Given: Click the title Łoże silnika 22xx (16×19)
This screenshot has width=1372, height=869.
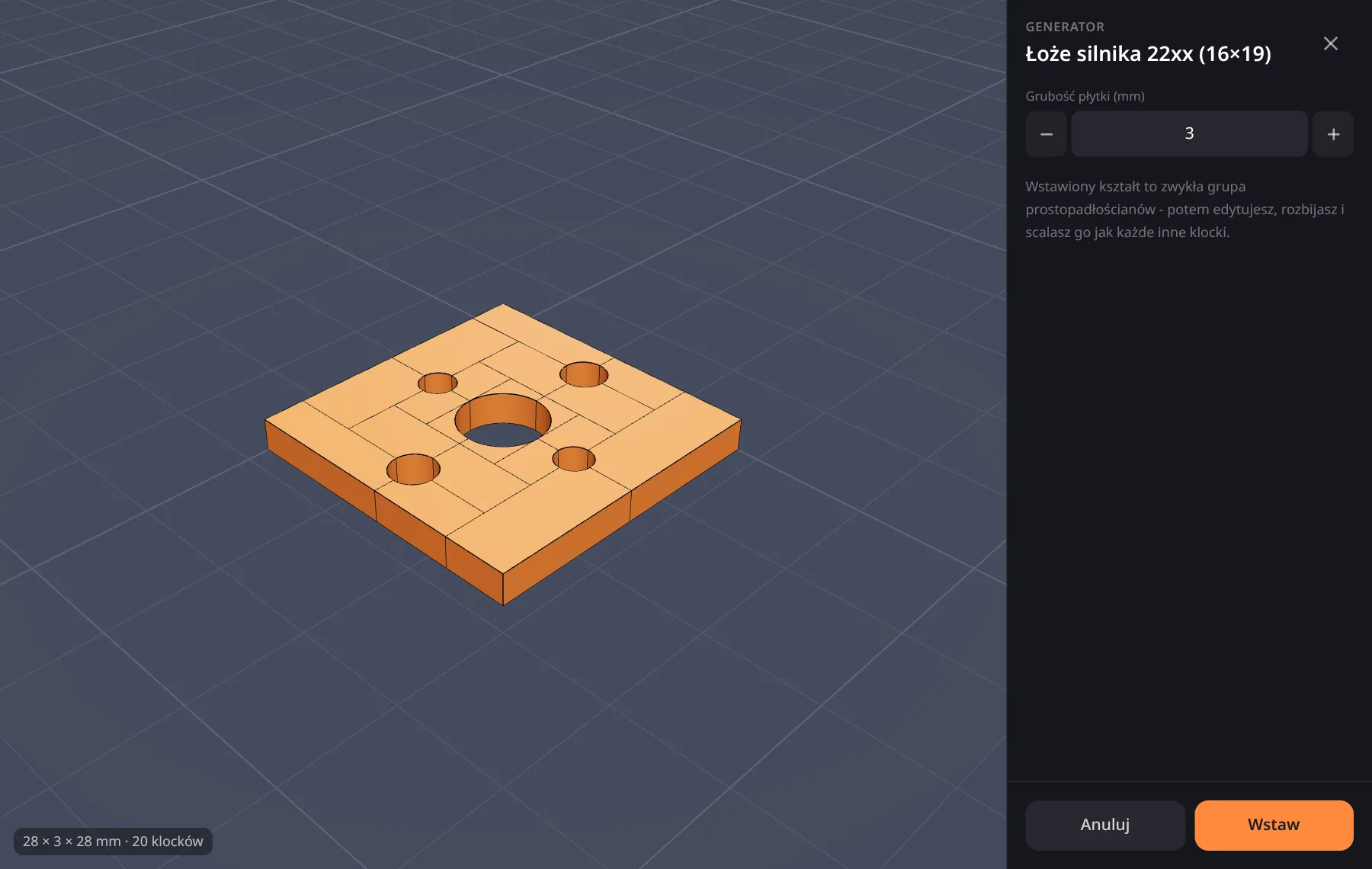Looking at the screenshot, I should [1148, 54].
